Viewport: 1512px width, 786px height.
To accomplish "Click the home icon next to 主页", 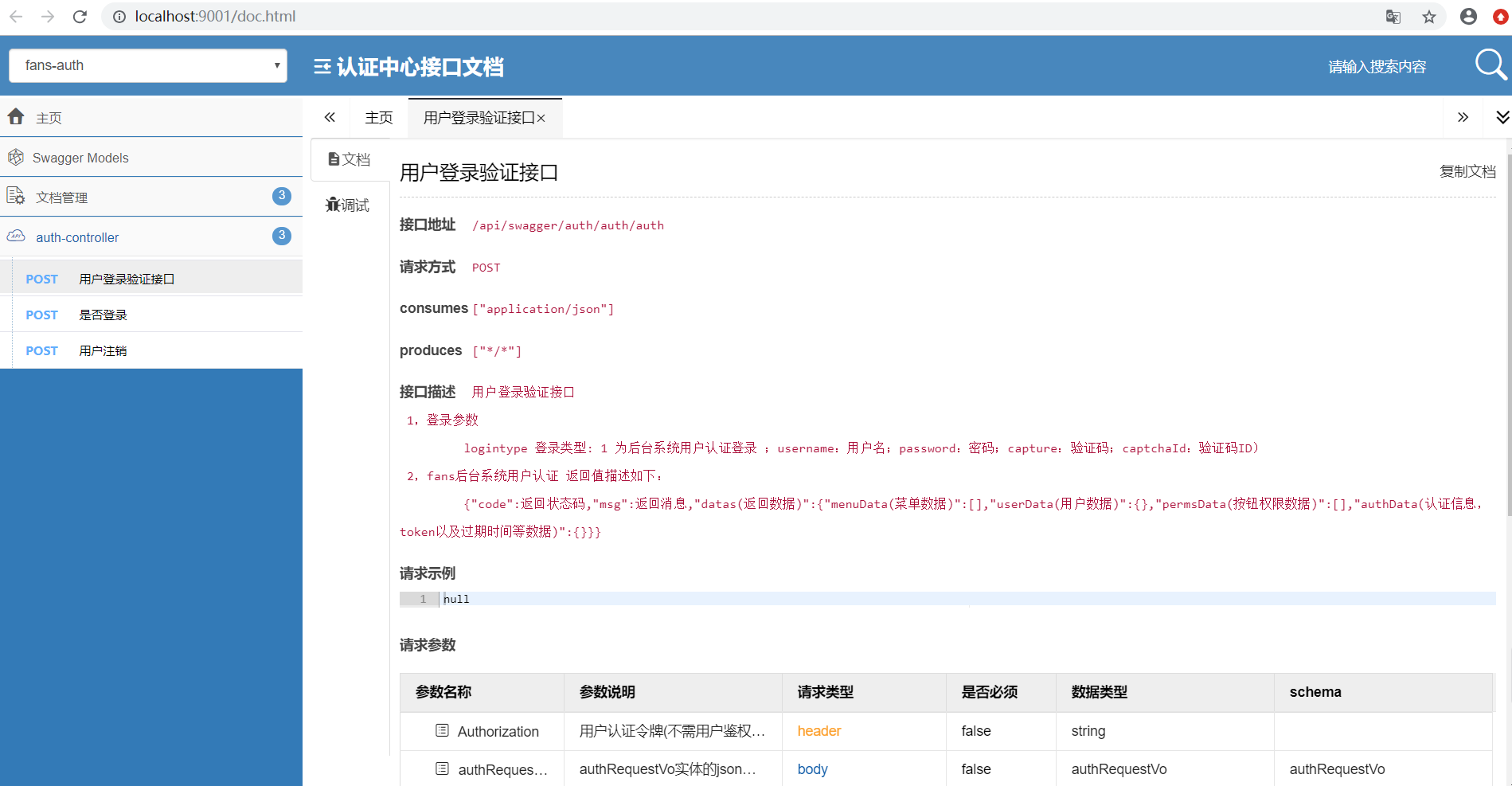I will [16, 117].
